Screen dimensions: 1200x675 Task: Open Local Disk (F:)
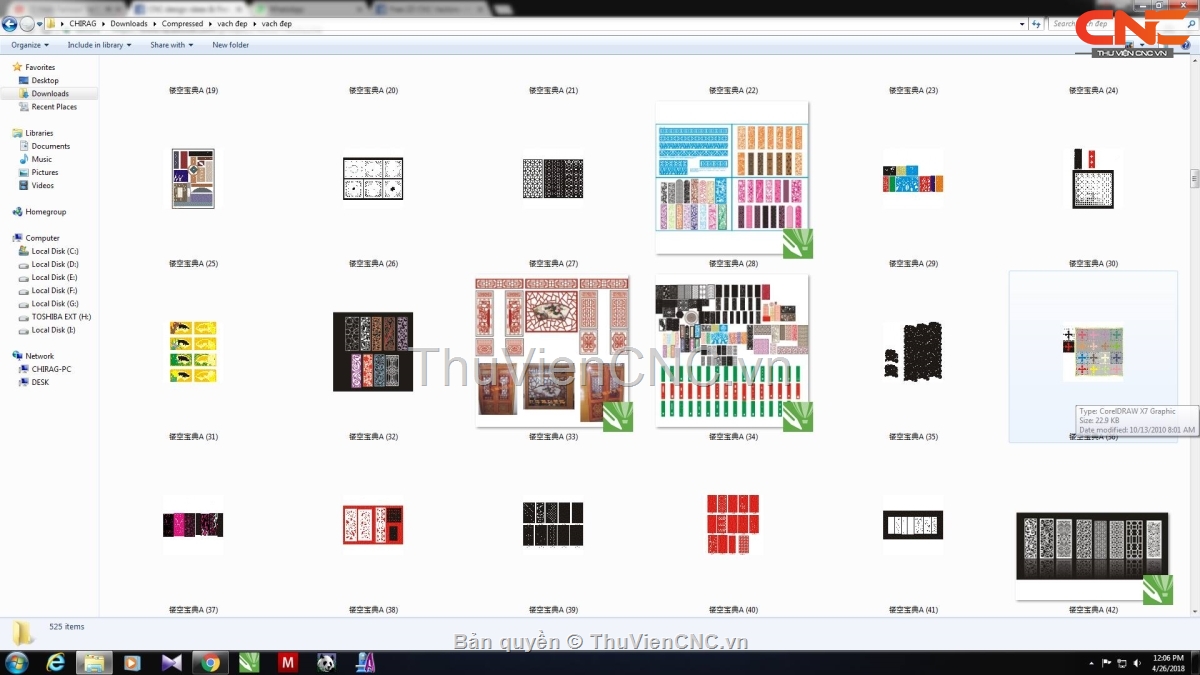click(48, 290)
